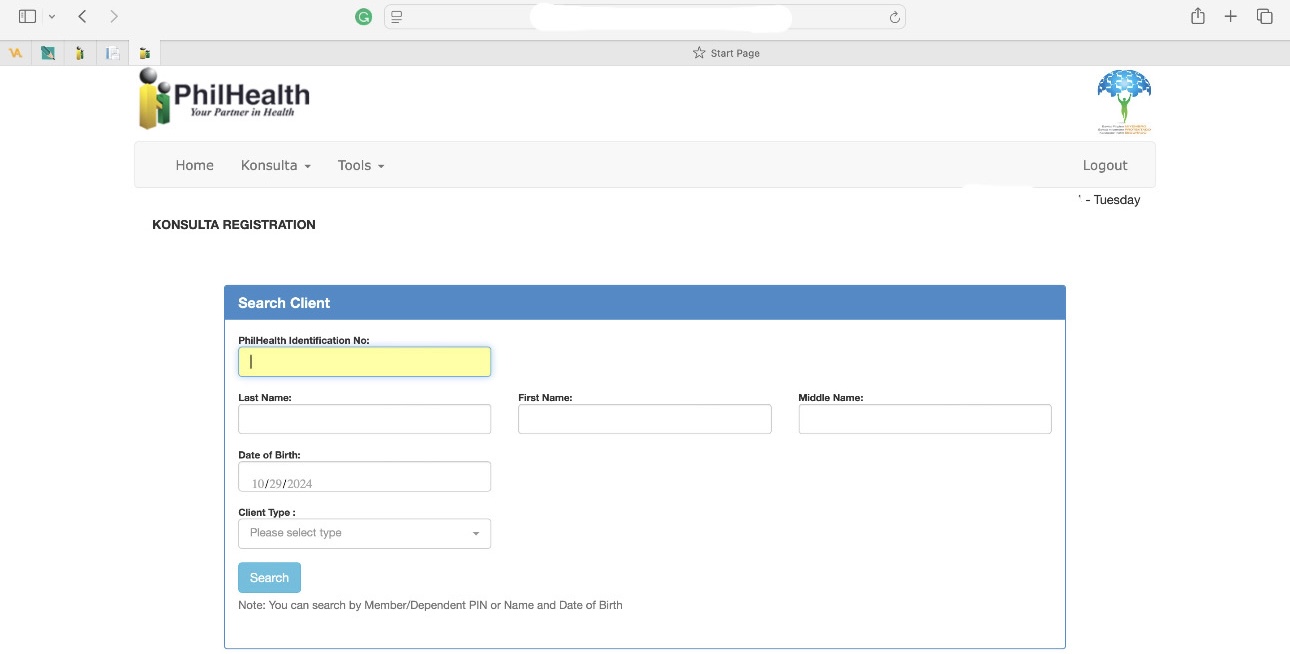Go forward to the next page
This screenshot has width=1290, height=654.
[x=114, y=17]
